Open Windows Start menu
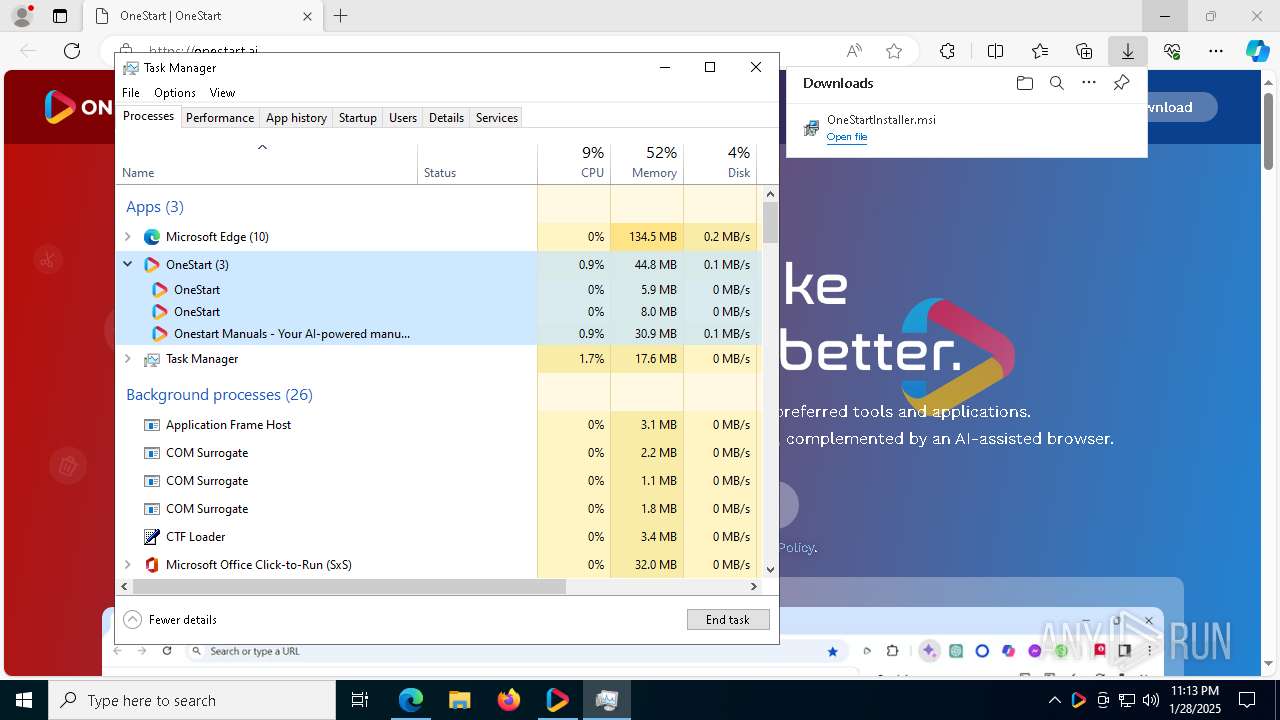Viewport: 1280px width, 720px height. 23,700
